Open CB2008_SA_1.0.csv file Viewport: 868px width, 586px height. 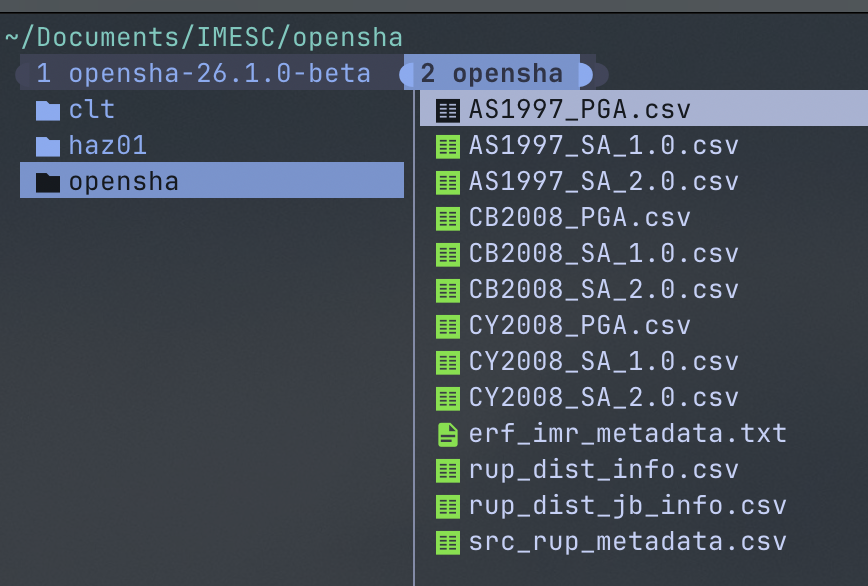(x=603, y=254)
